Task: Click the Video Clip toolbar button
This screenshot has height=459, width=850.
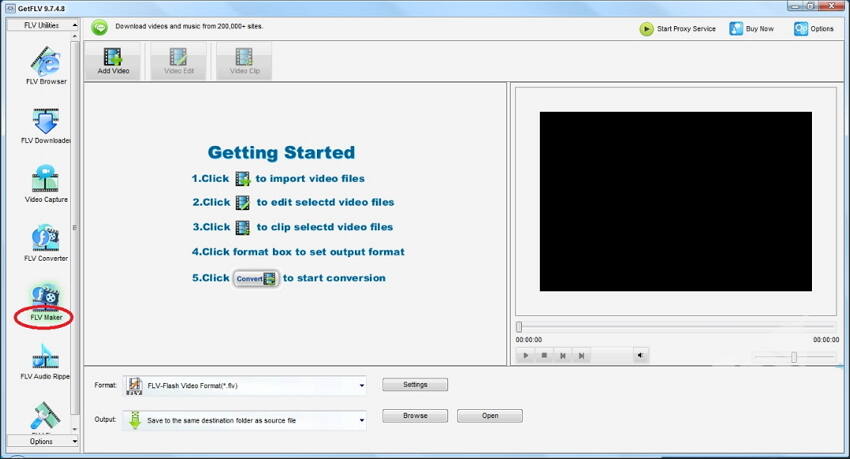Action: (x=244, y=61)
